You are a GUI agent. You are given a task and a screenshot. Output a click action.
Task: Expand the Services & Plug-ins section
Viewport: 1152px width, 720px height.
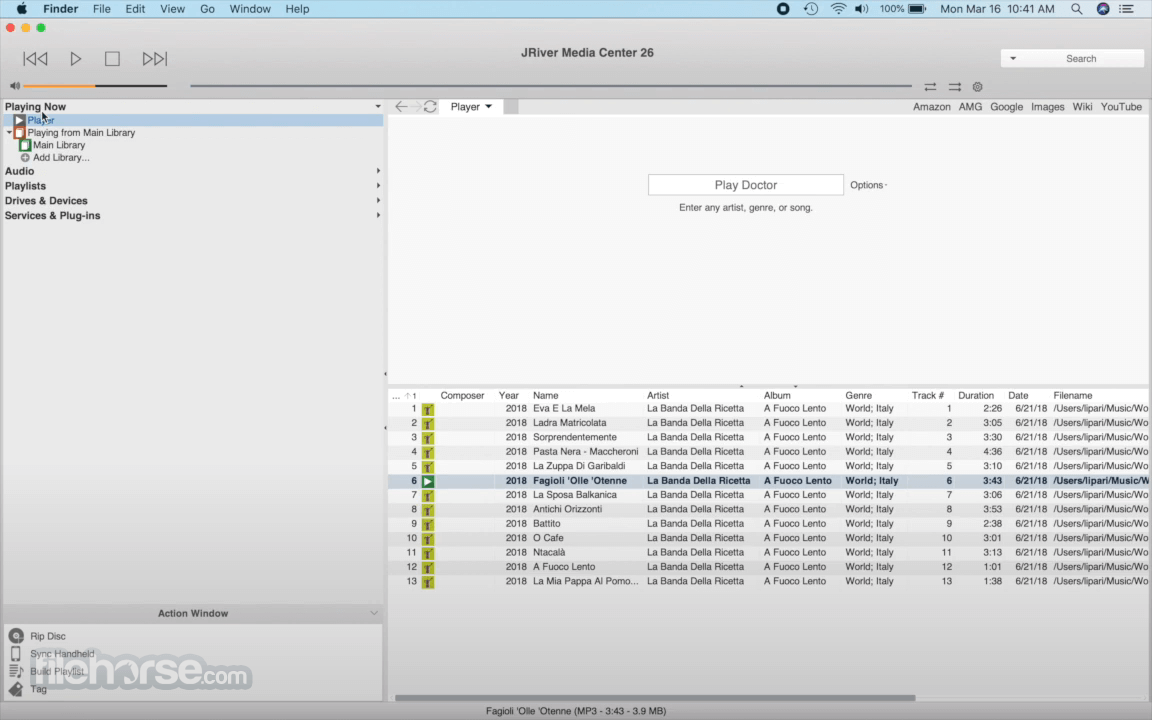tap(378, 215)
